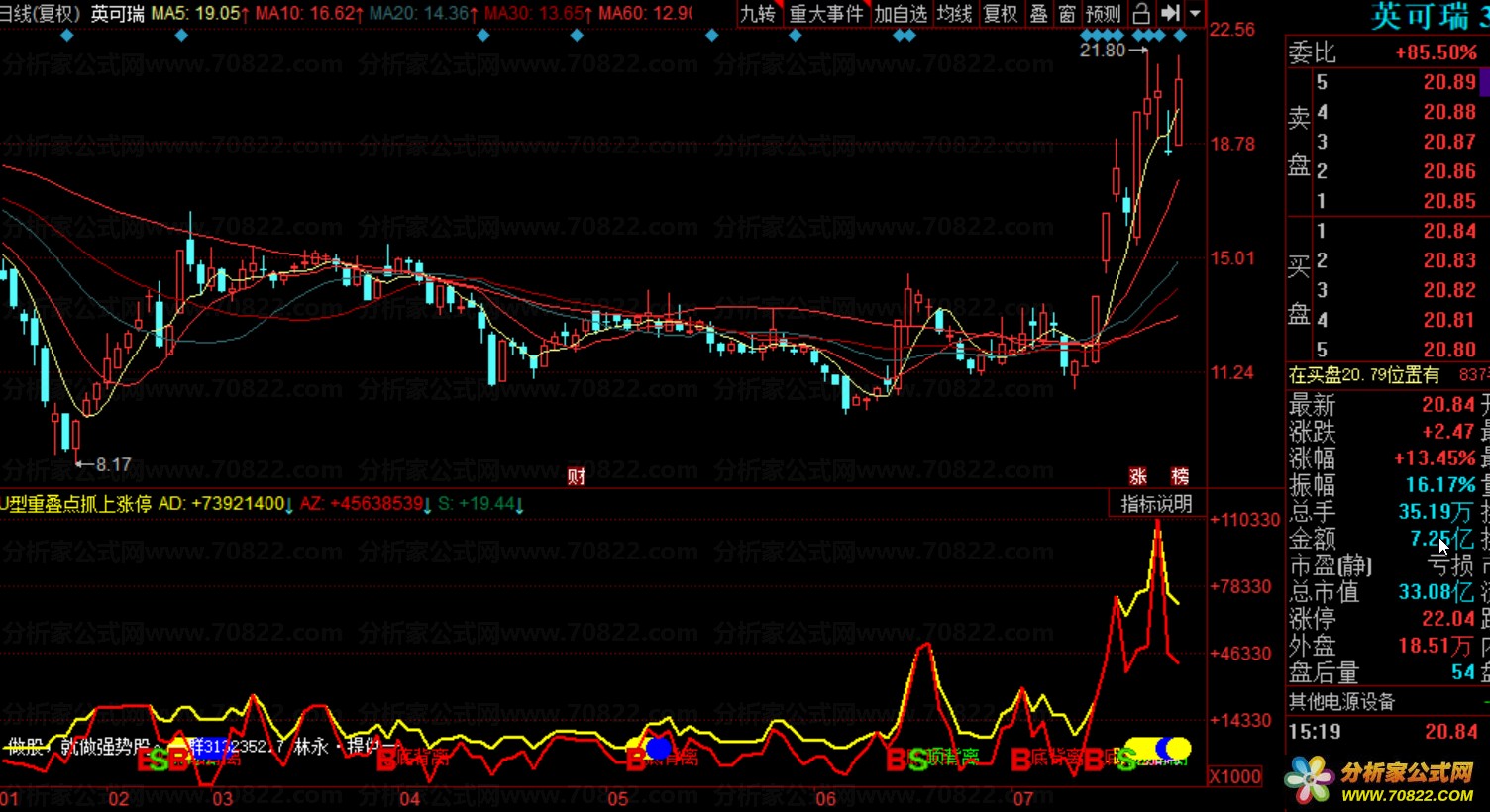Click buy level 1 price 20.84
The width and height of the screenshot is (1490, 812).
click(1449, 231)
